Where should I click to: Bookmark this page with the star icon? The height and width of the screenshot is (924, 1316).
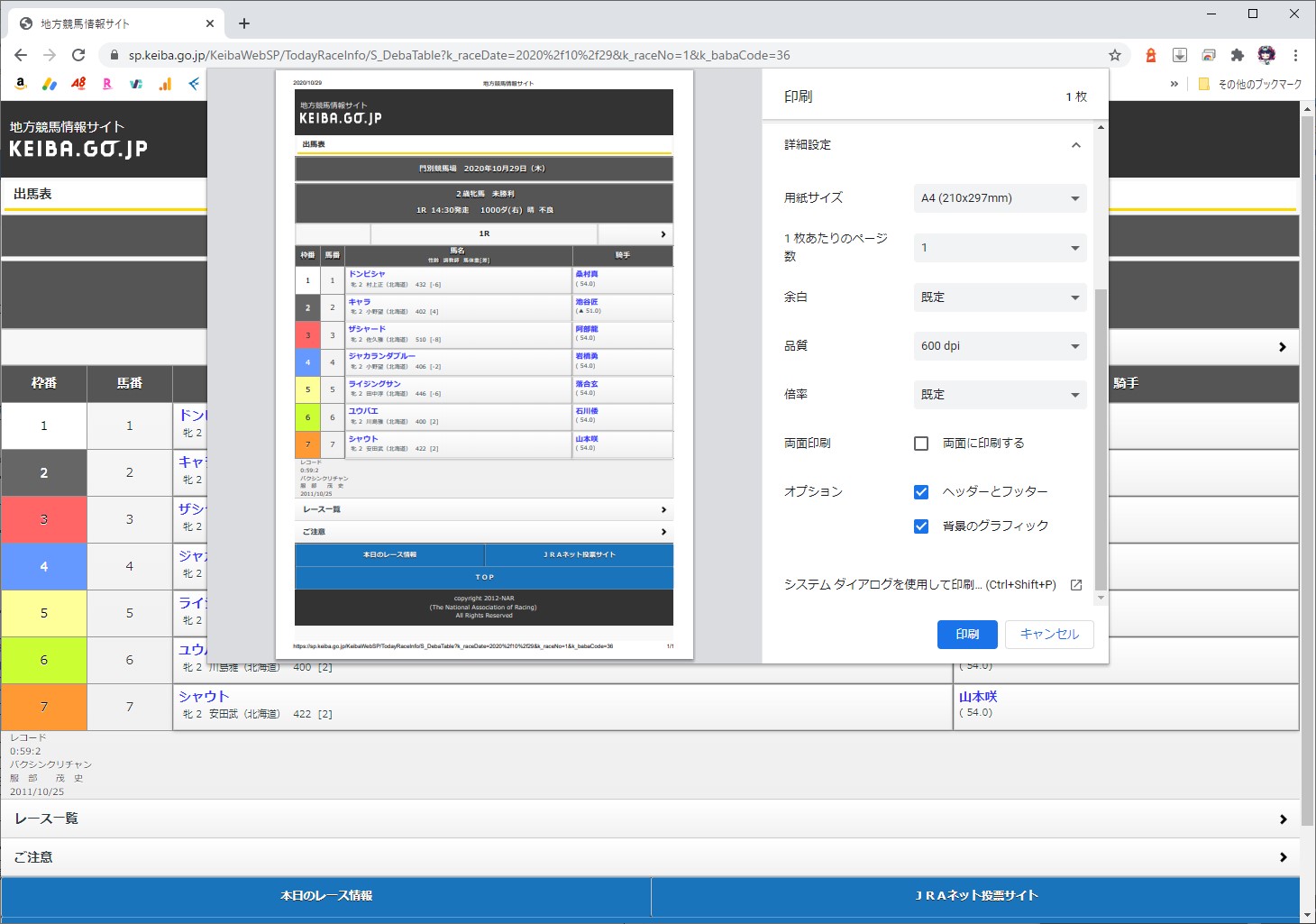[1115, 55]
